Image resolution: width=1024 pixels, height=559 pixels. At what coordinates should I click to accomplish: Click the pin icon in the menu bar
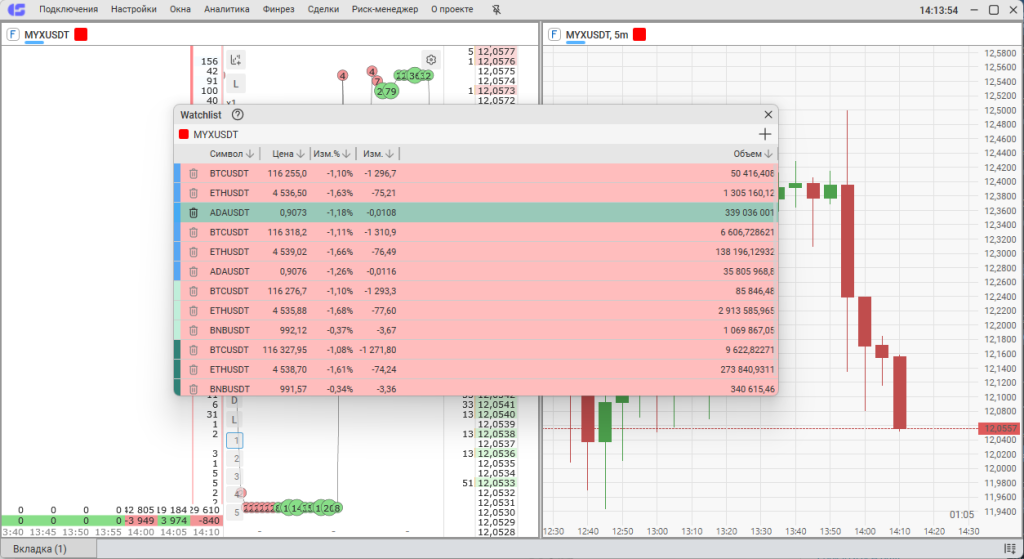tap(498, 10)
